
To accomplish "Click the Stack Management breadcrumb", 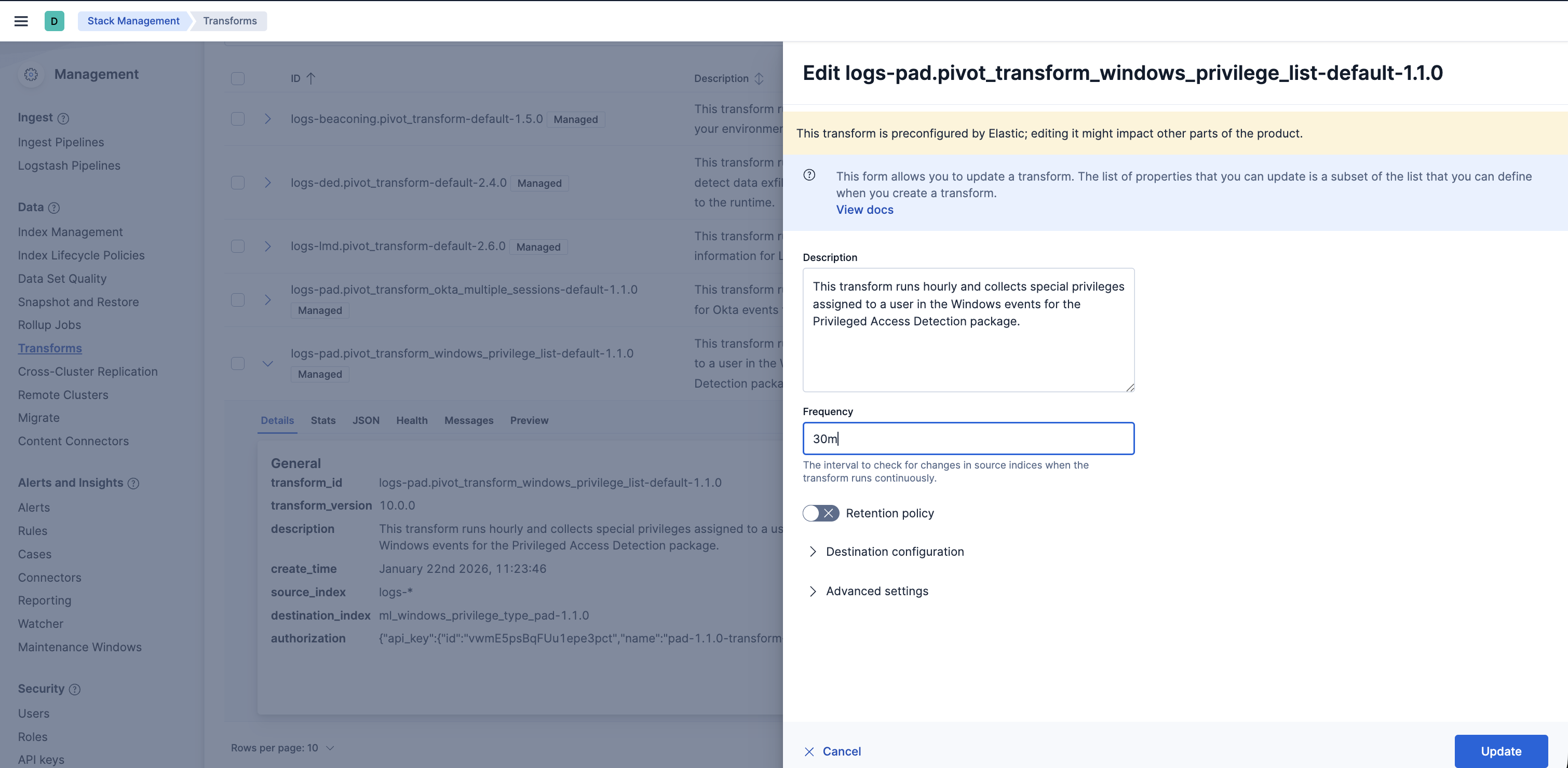I will pyautogui.click(x=133, y=21).
